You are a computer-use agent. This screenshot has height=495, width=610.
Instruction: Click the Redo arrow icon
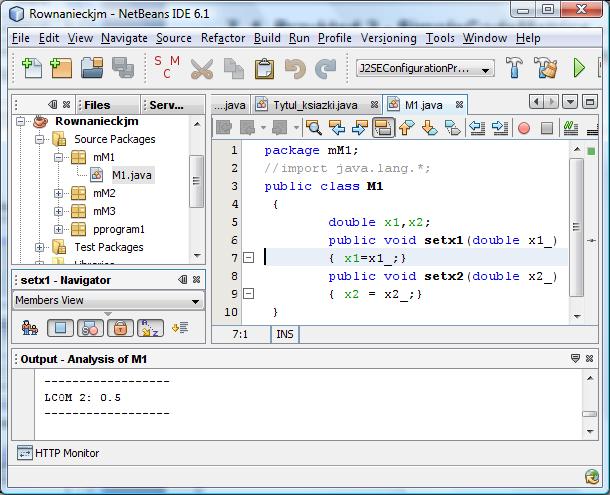pos(325,68)
